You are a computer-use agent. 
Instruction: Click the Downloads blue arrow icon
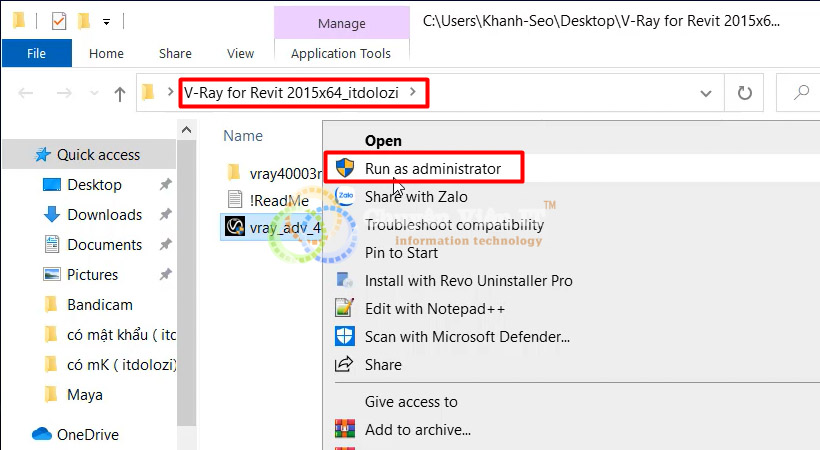[52, 215]
